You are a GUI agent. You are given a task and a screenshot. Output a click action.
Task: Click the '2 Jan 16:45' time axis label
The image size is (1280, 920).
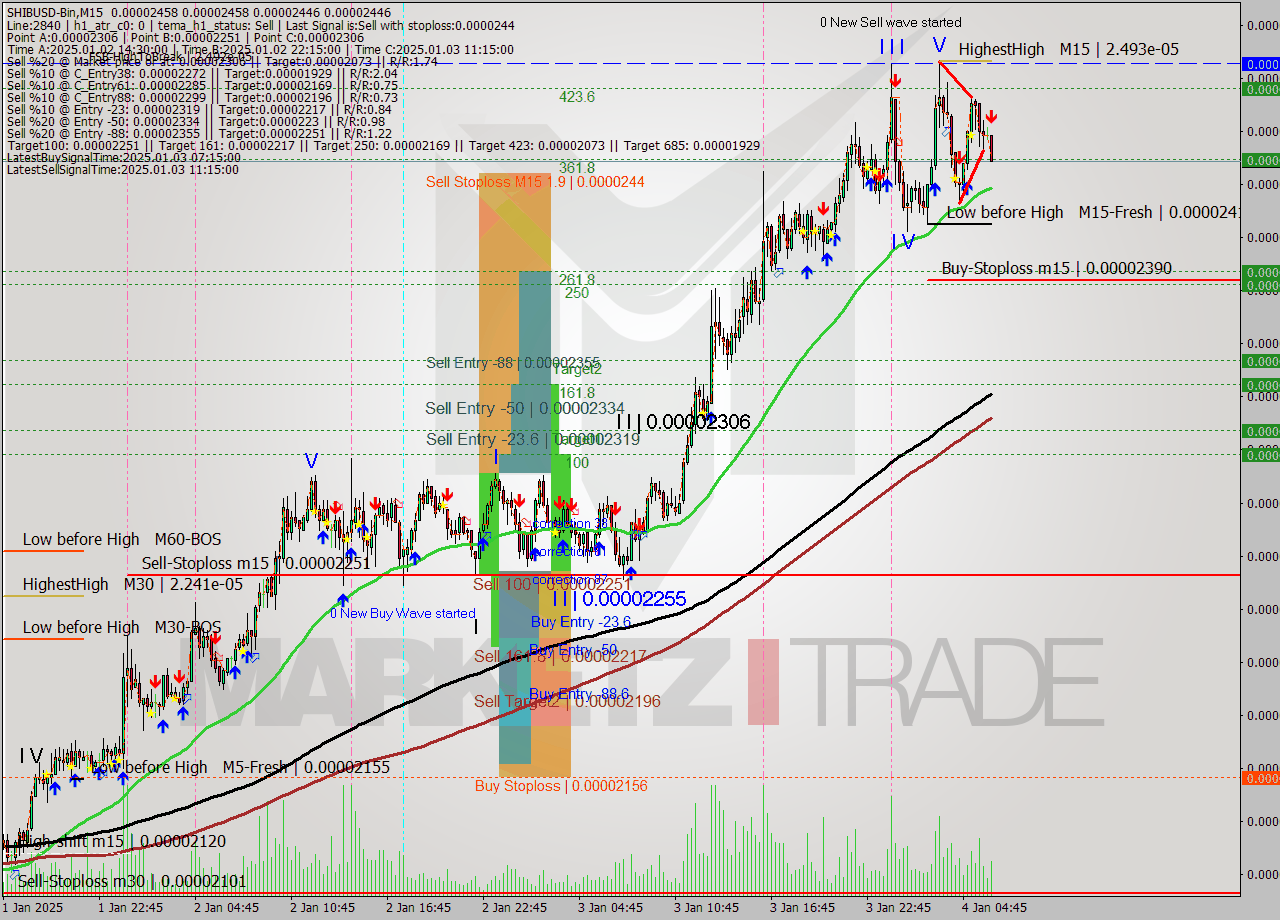[x=419, y=908]
